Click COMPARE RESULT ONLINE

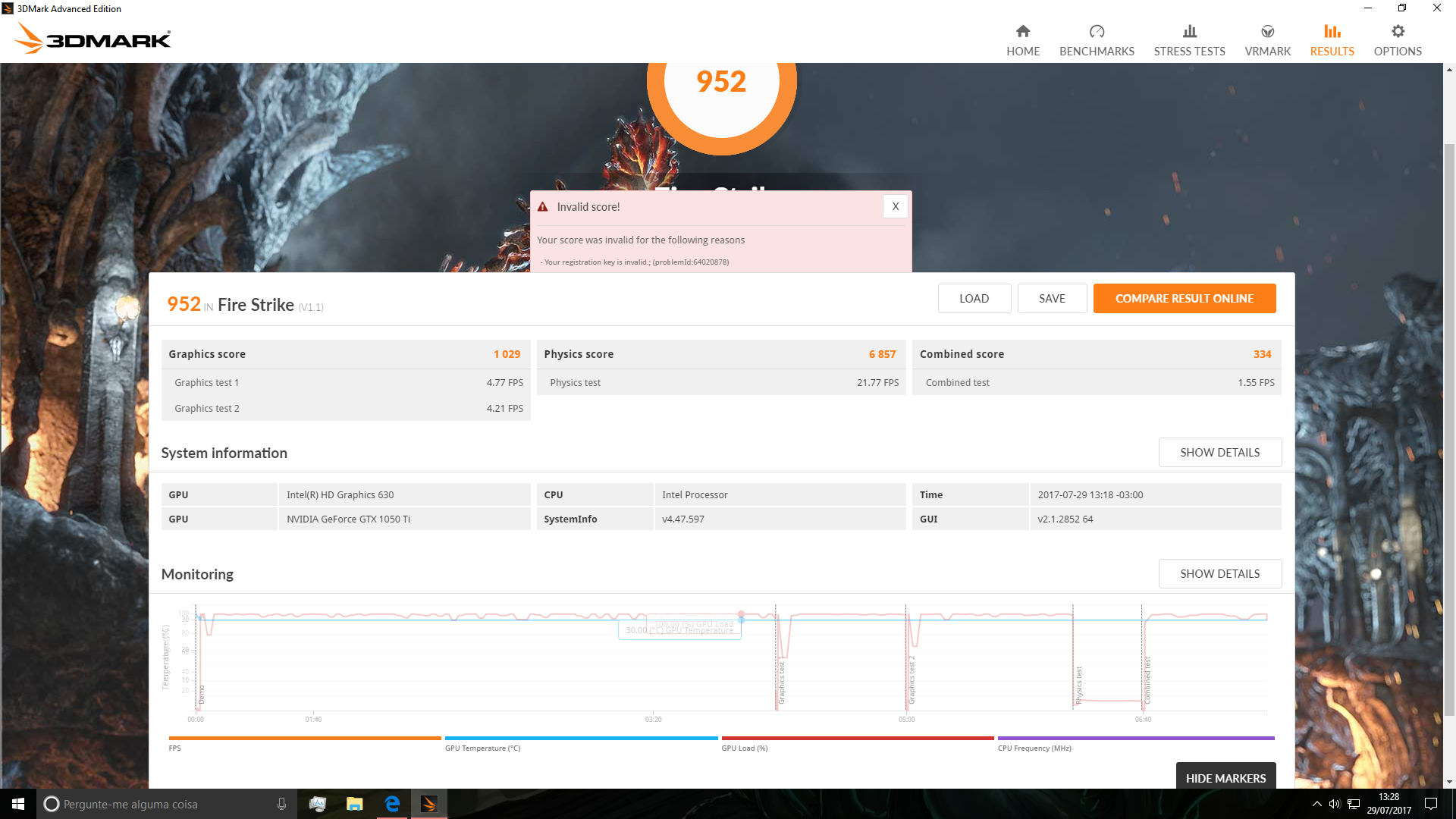click(x=1185, y=299)
